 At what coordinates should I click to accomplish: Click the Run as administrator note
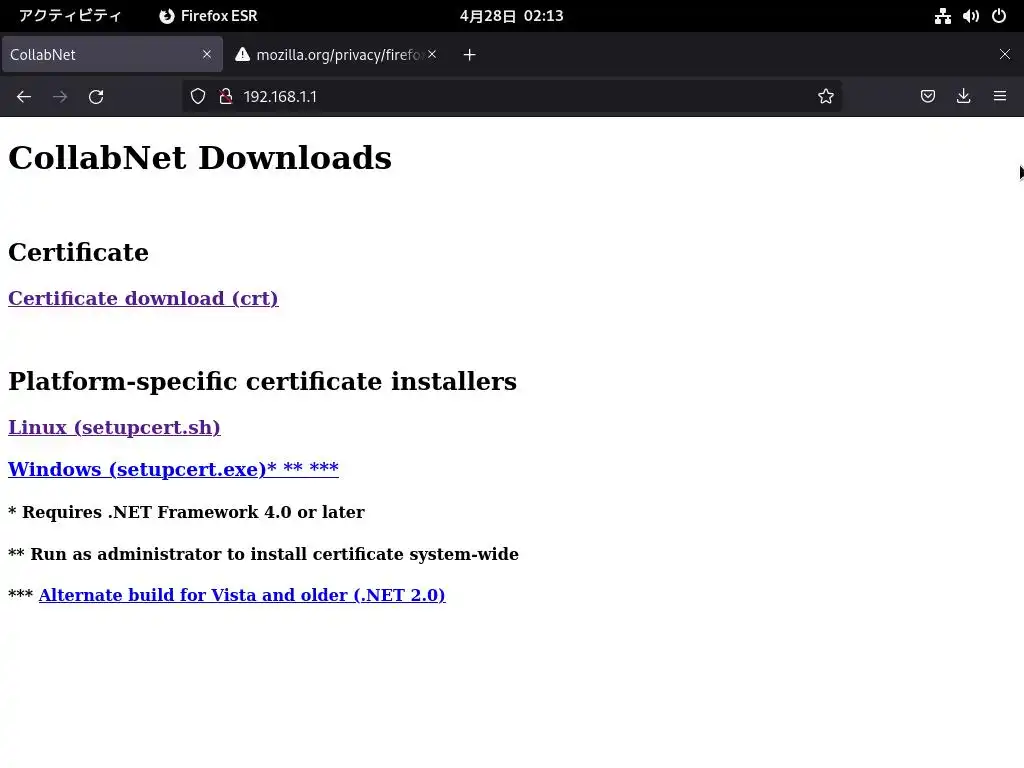pyautogui.click(x=263, y=554)
